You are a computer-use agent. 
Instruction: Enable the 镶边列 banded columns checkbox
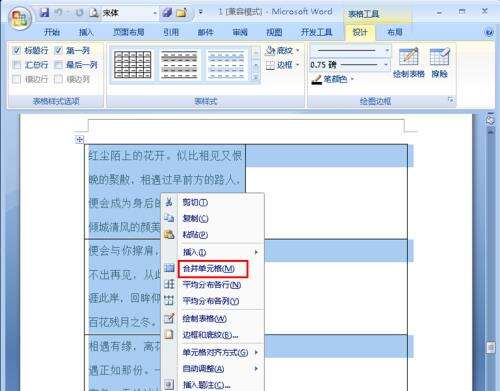58,79
